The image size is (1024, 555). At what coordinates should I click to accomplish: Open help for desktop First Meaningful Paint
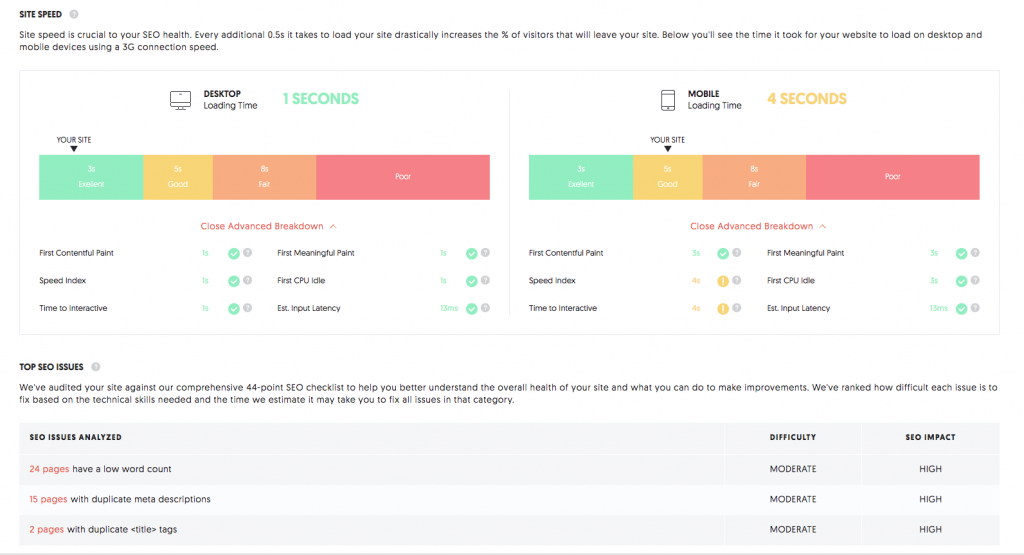485,253
